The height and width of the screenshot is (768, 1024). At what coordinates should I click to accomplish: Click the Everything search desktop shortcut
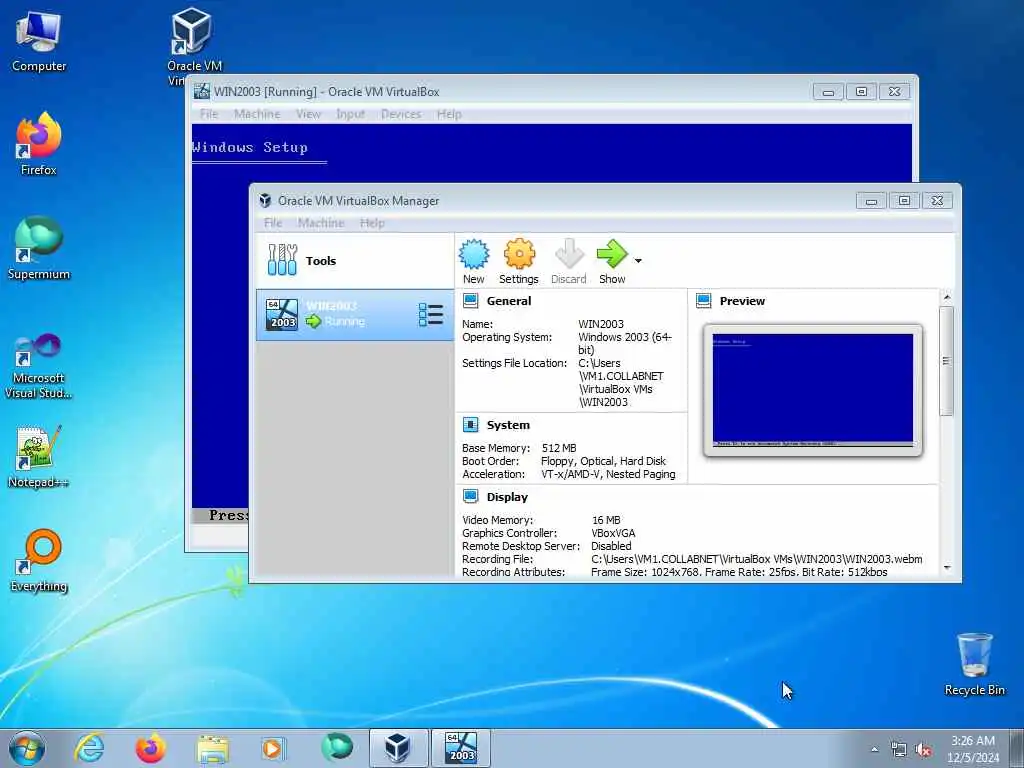pyautogui.click(x=39, y=560)
